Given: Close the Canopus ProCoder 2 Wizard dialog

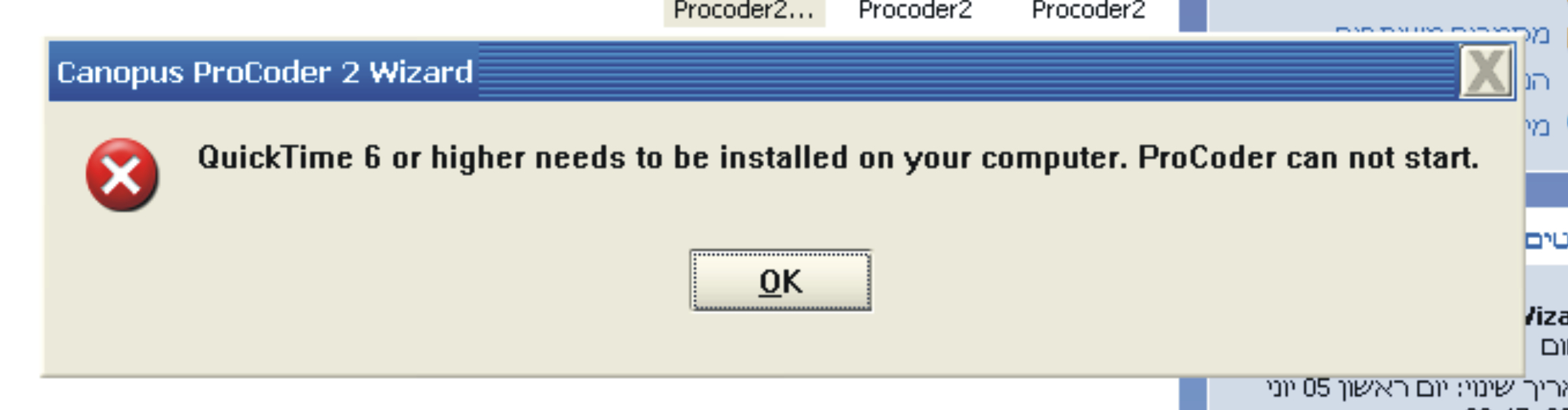Looking at the screenshot, I should click(x=1485, y=72).
